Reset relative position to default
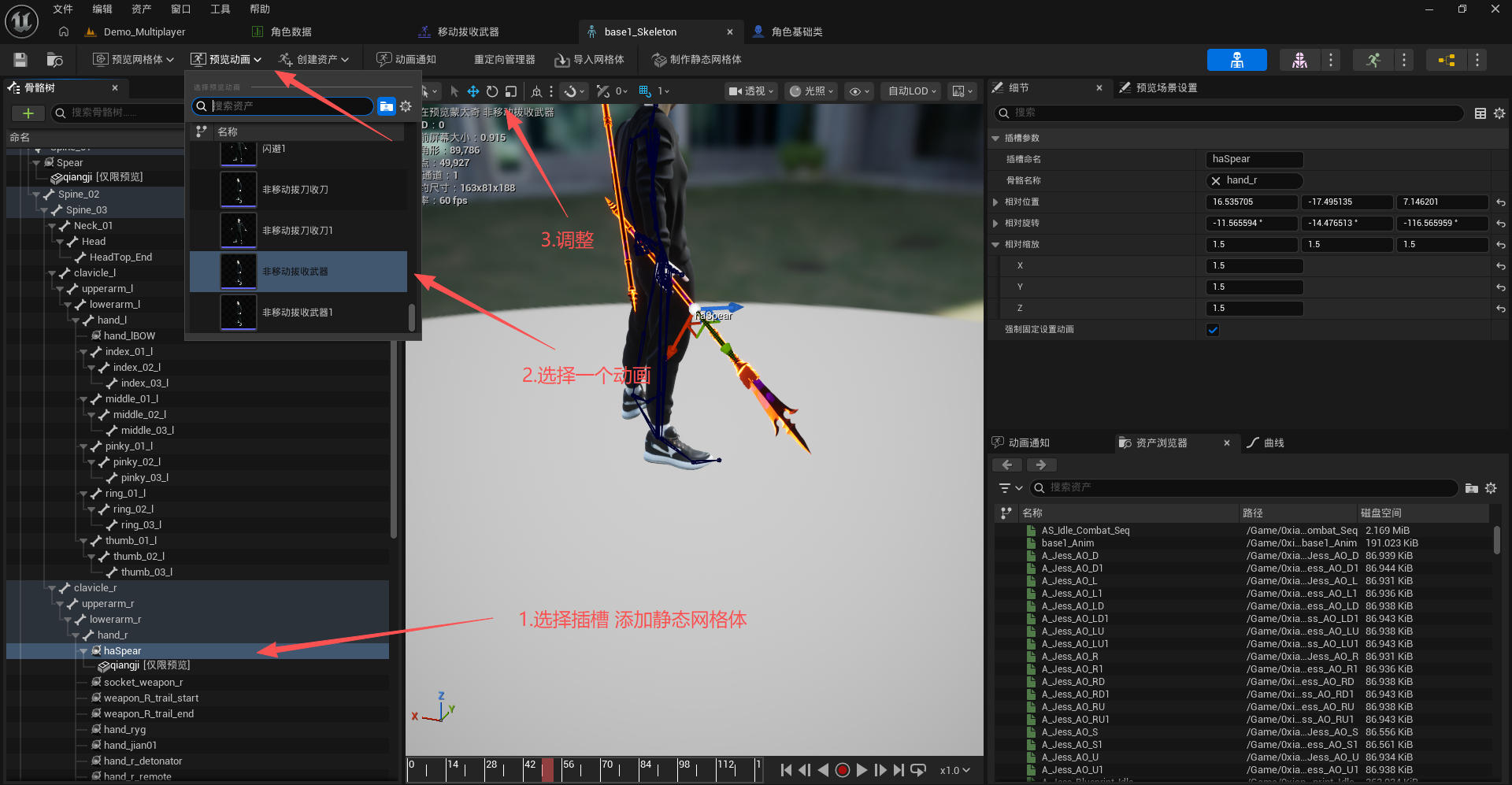 pos(1501,202)
